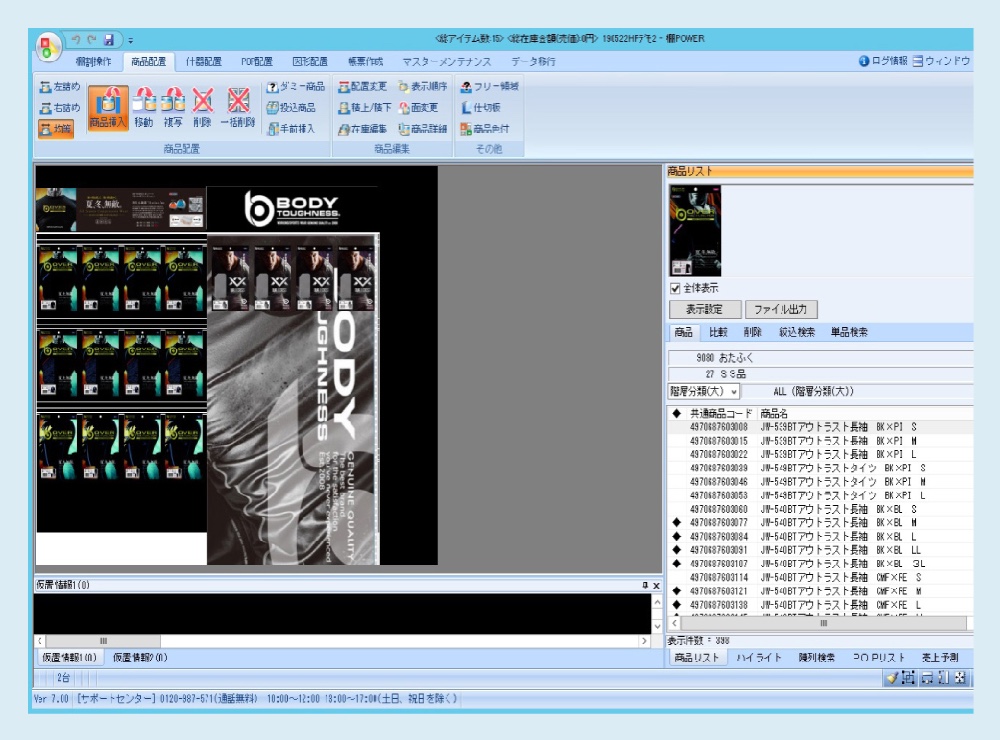Click the BODY TOUGHNESS header image on shelf

(292, 209)
